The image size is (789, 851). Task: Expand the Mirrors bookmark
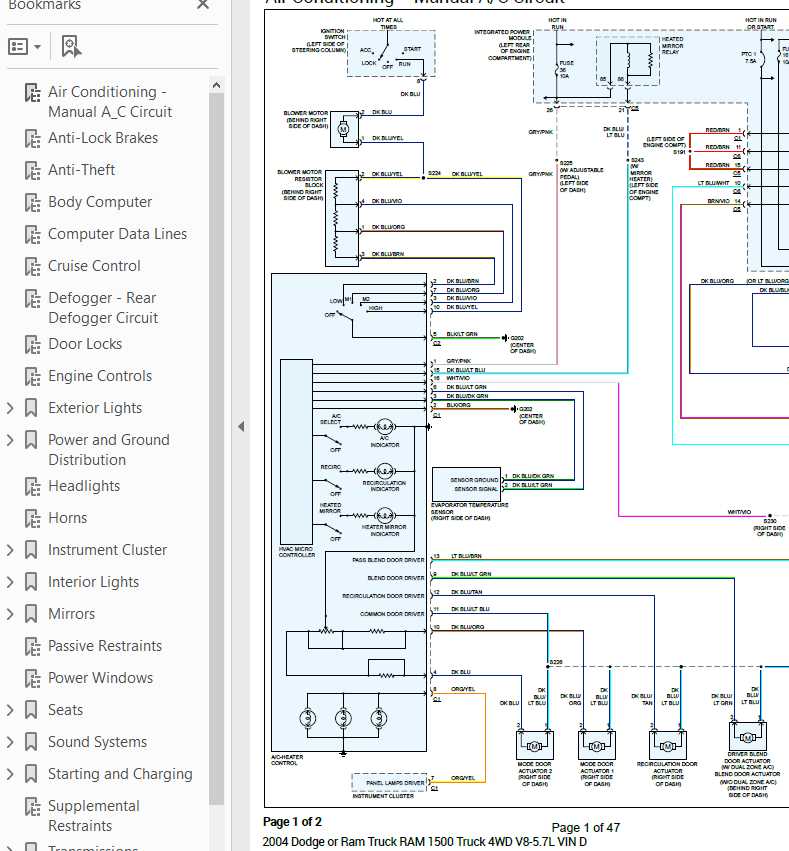[10, 614]
